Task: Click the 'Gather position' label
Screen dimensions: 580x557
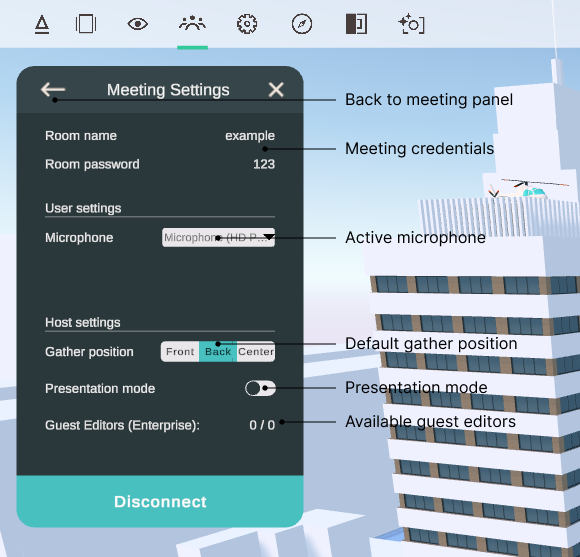Action: coord(89,352)
